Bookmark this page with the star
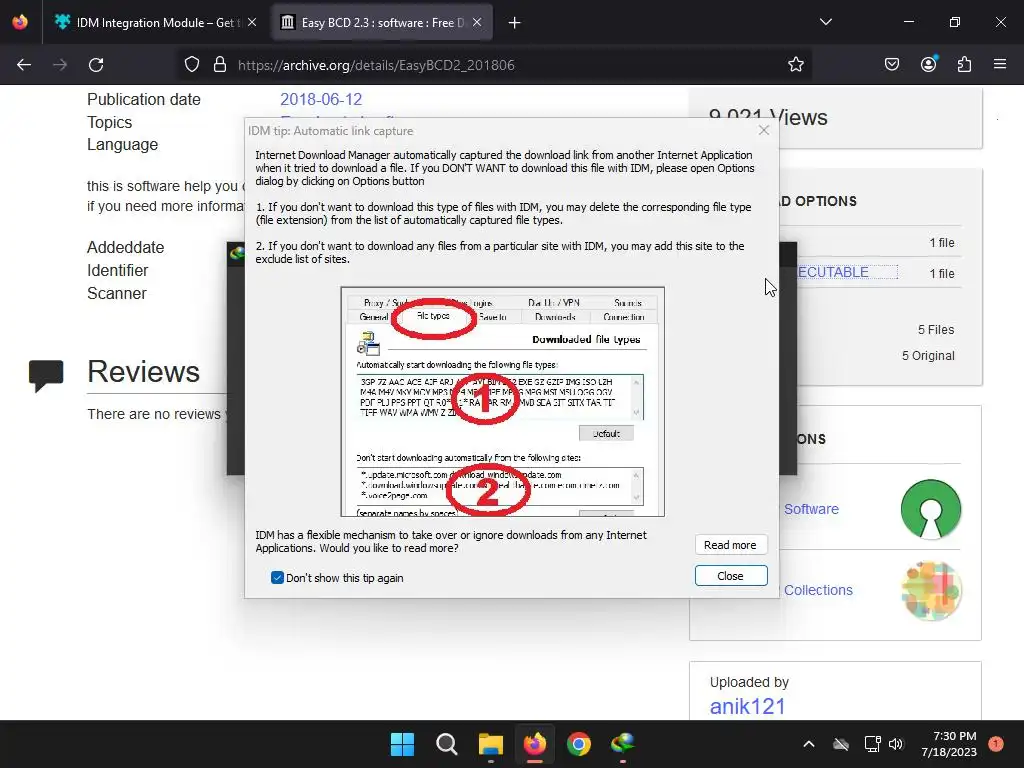 (x=795, y=65)
